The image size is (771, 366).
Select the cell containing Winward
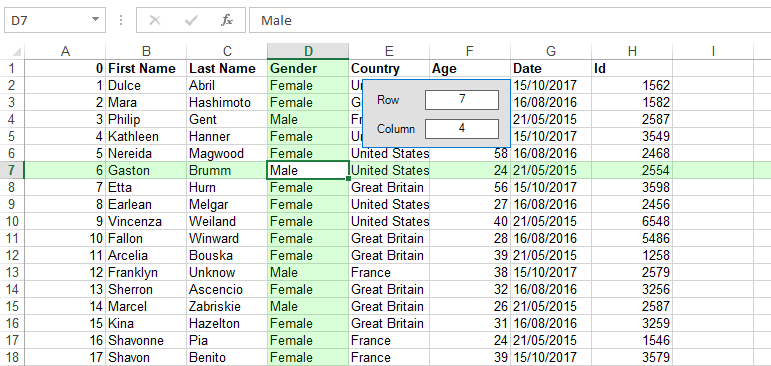(x=227, y=239)
